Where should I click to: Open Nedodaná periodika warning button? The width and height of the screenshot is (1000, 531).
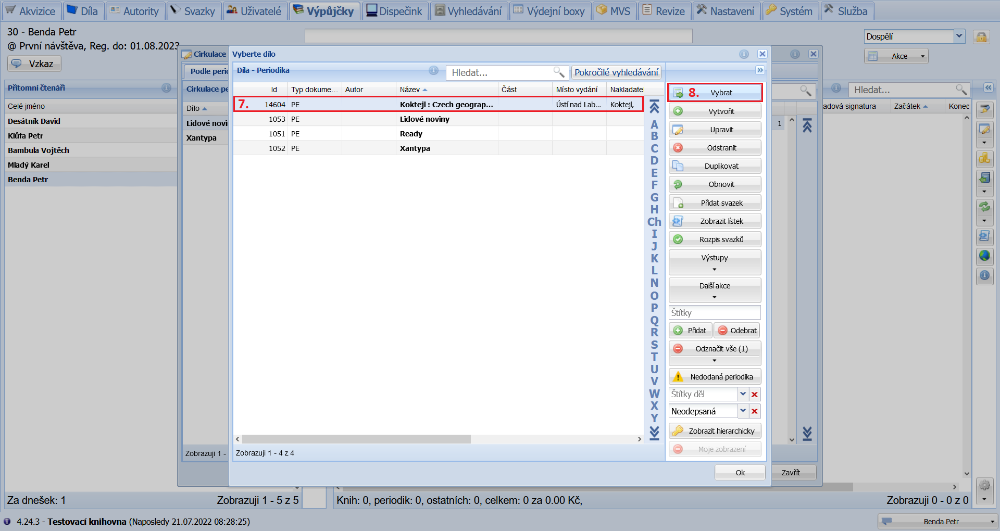tap(715, 377)
